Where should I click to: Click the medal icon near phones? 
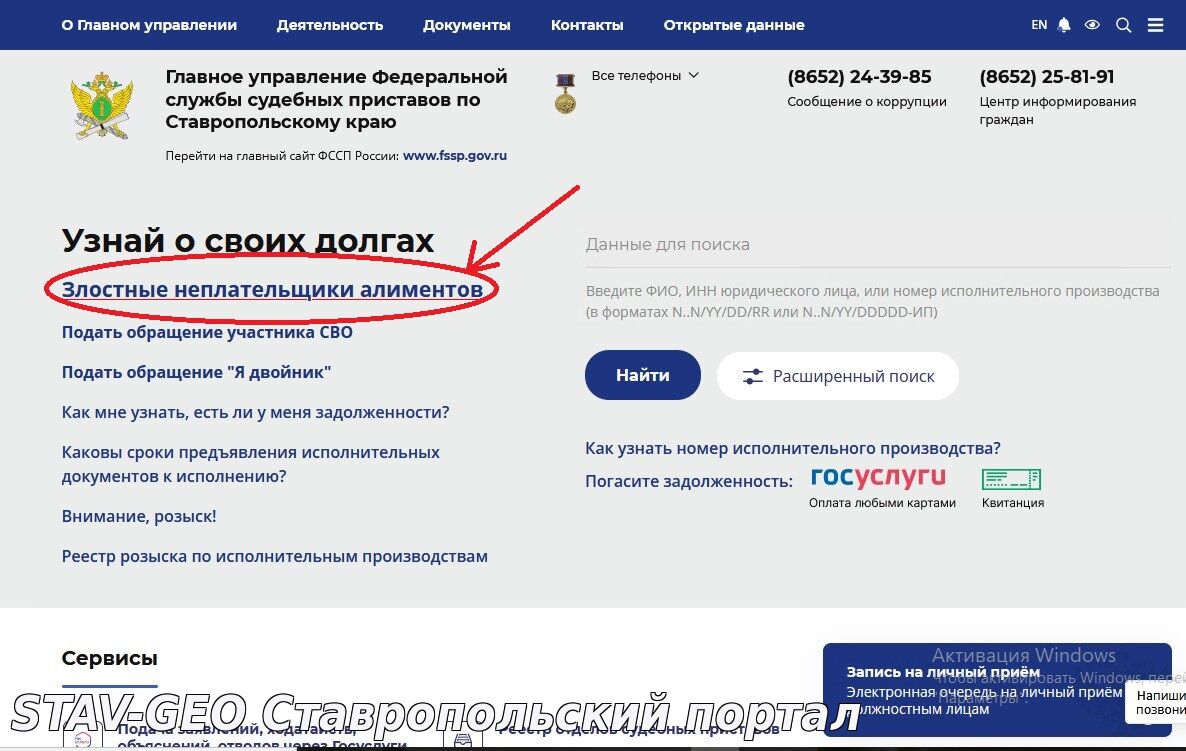point(565,94)
